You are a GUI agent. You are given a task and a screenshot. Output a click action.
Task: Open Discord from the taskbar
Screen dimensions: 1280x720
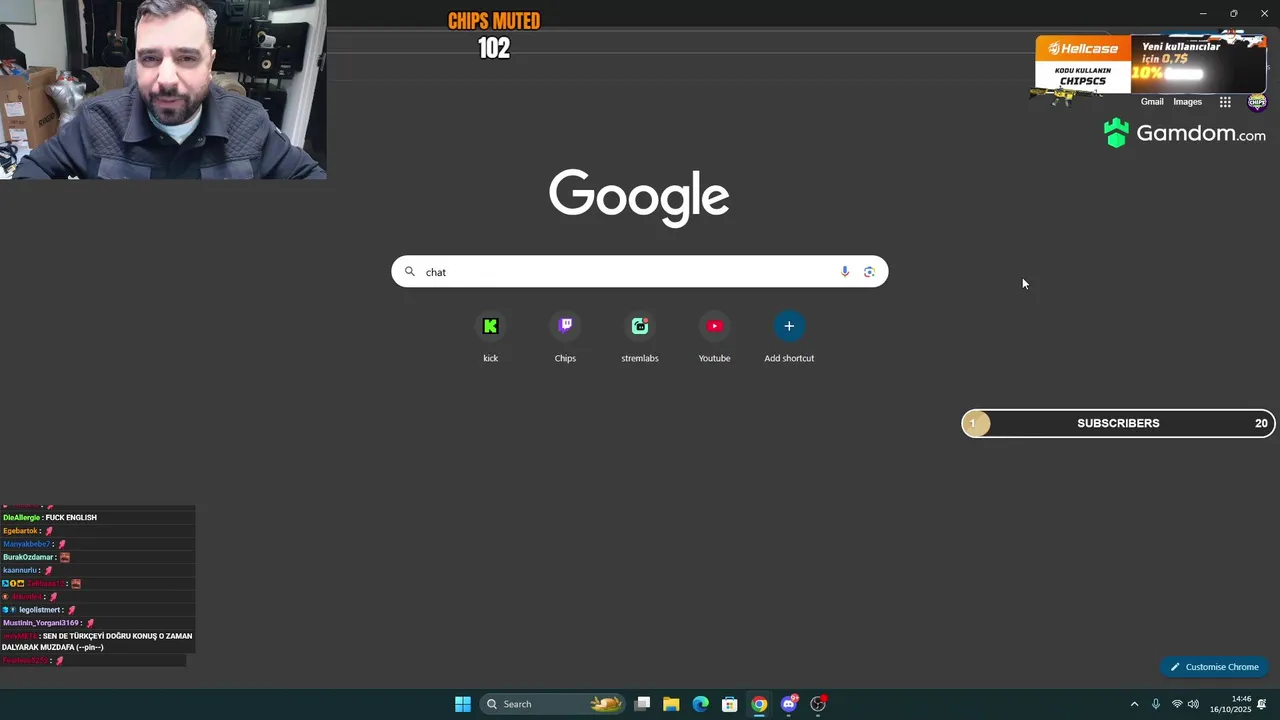(789, 704)
